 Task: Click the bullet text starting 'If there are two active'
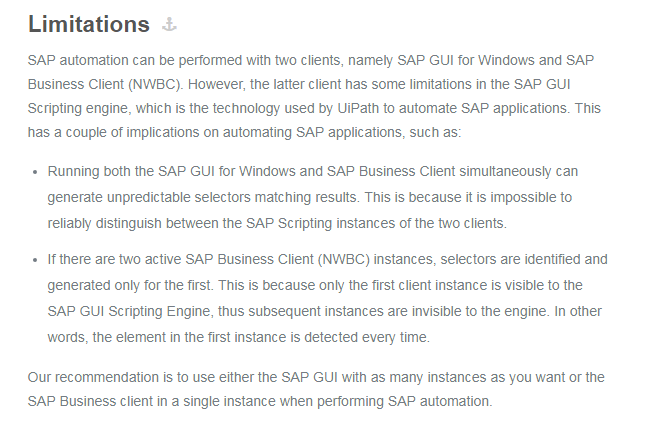pos(328,298)
